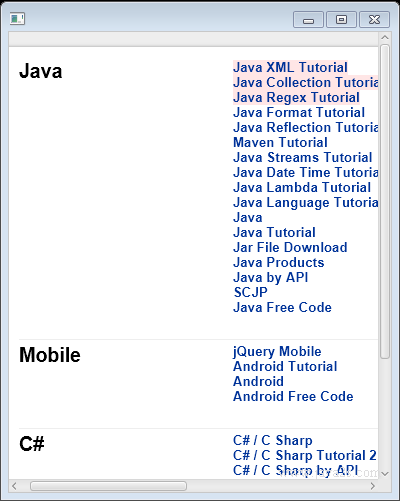The height and width of the screenshot is (501, 400).
Task: Open the Java XML Tutorial link
Action: tap(290, 67)
